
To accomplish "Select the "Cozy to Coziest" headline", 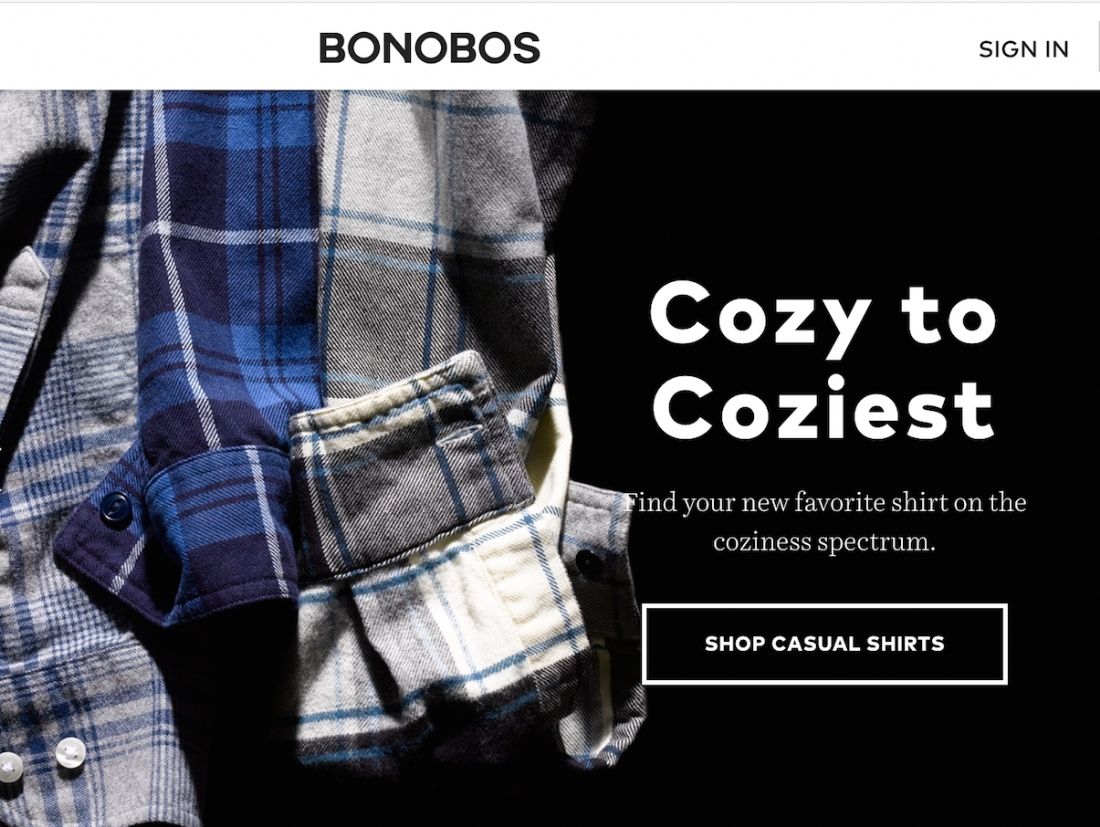I will (822, 360).
